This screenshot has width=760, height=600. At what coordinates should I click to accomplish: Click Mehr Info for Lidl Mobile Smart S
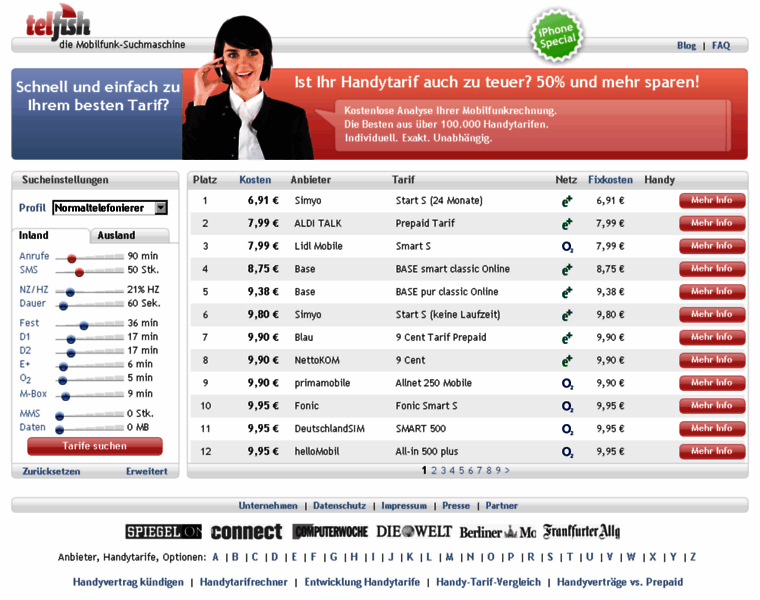pos(712,246)
